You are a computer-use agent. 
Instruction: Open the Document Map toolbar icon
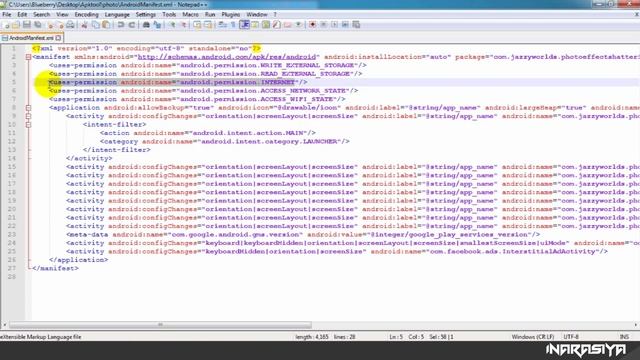click(266, 25)
